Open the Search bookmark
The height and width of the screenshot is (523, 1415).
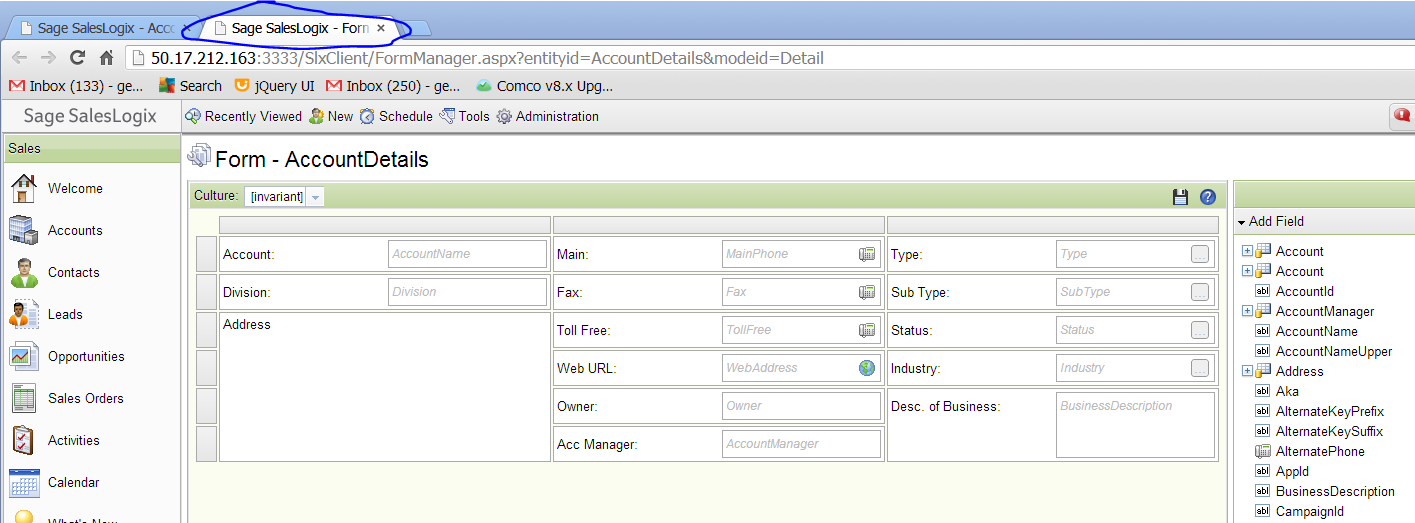tap(190, 86)
